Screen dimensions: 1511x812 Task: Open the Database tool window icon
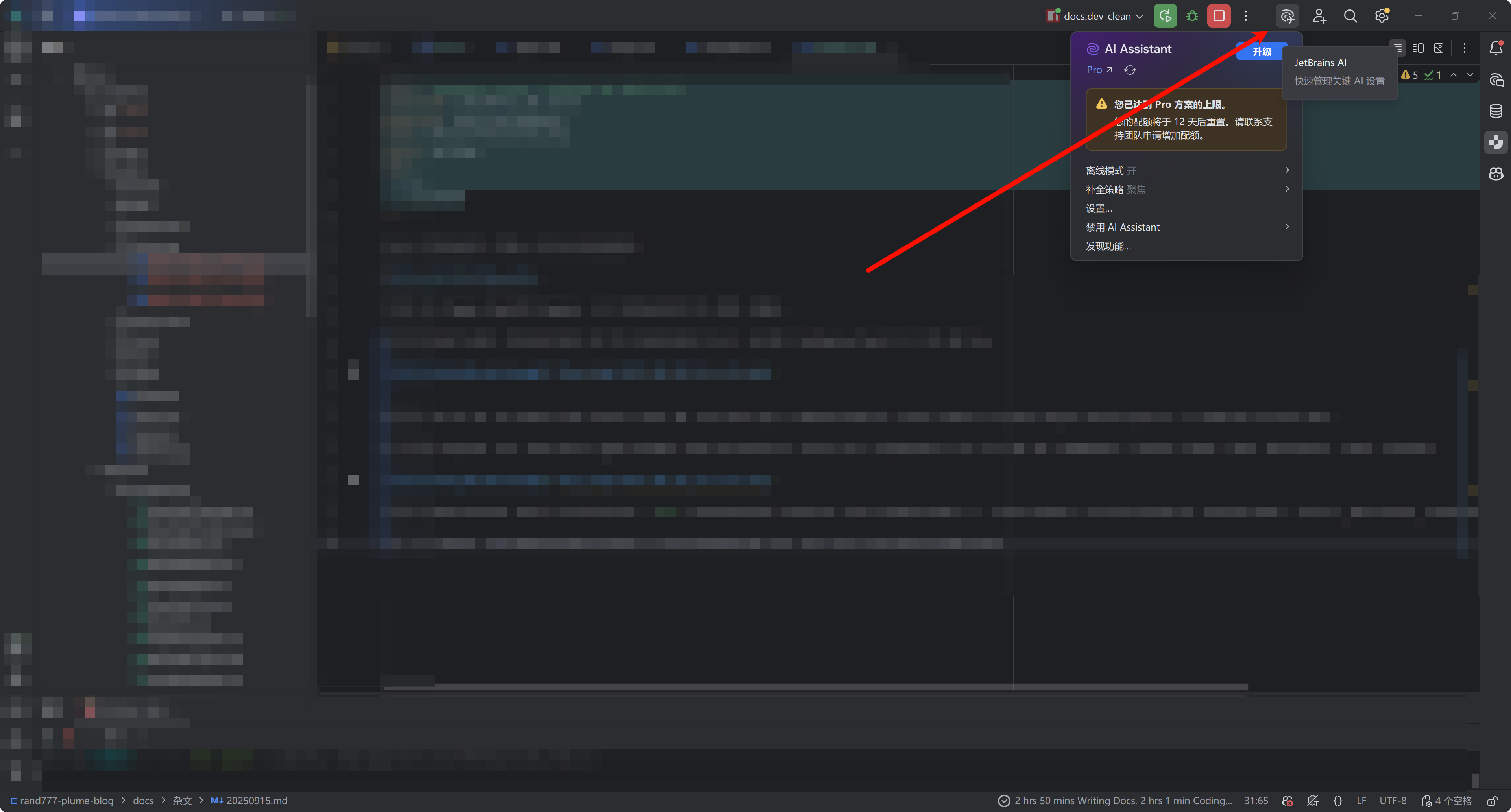point(1496,111)
